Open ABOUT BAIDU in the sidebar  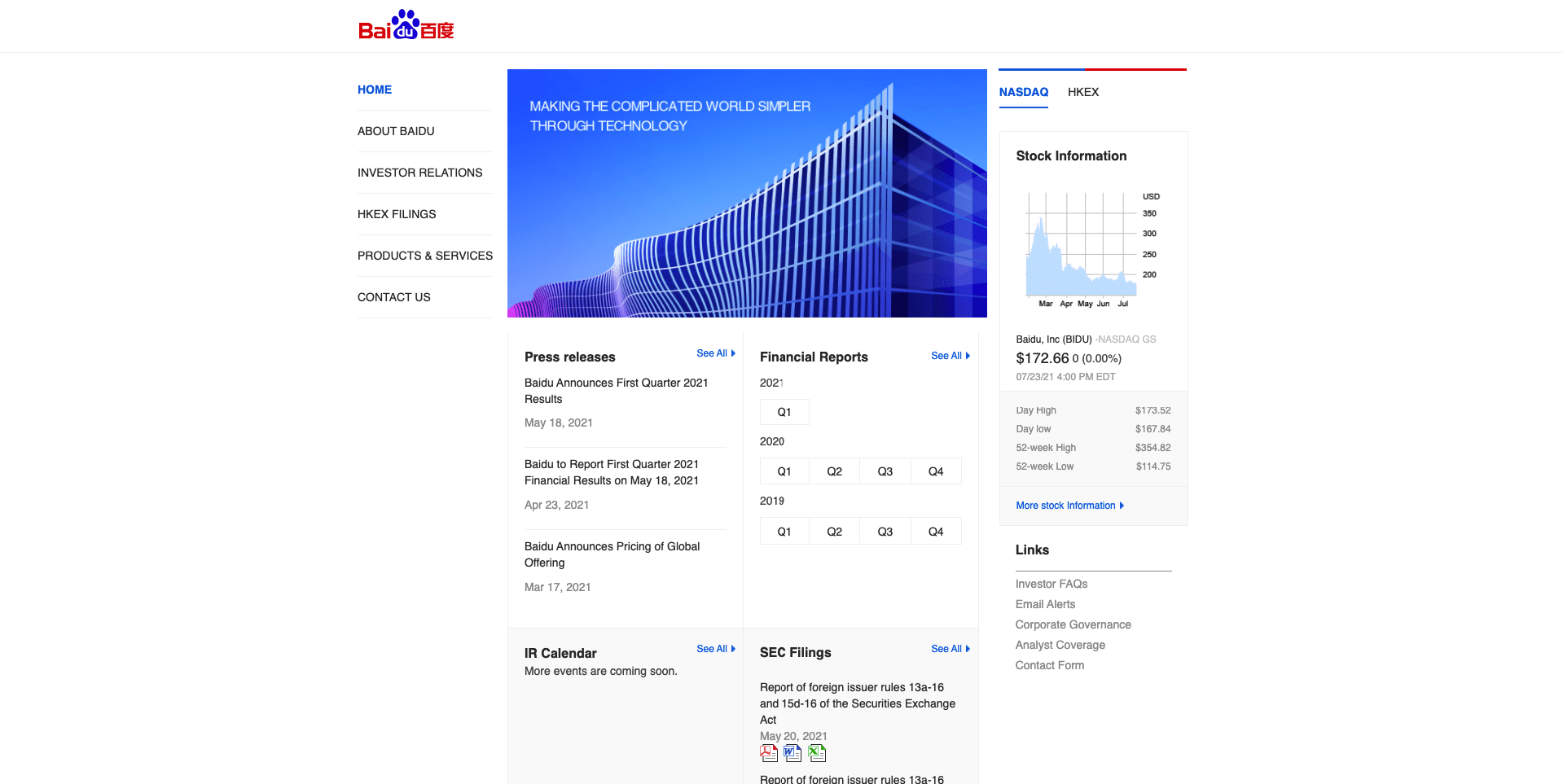(x=396, y=131)
